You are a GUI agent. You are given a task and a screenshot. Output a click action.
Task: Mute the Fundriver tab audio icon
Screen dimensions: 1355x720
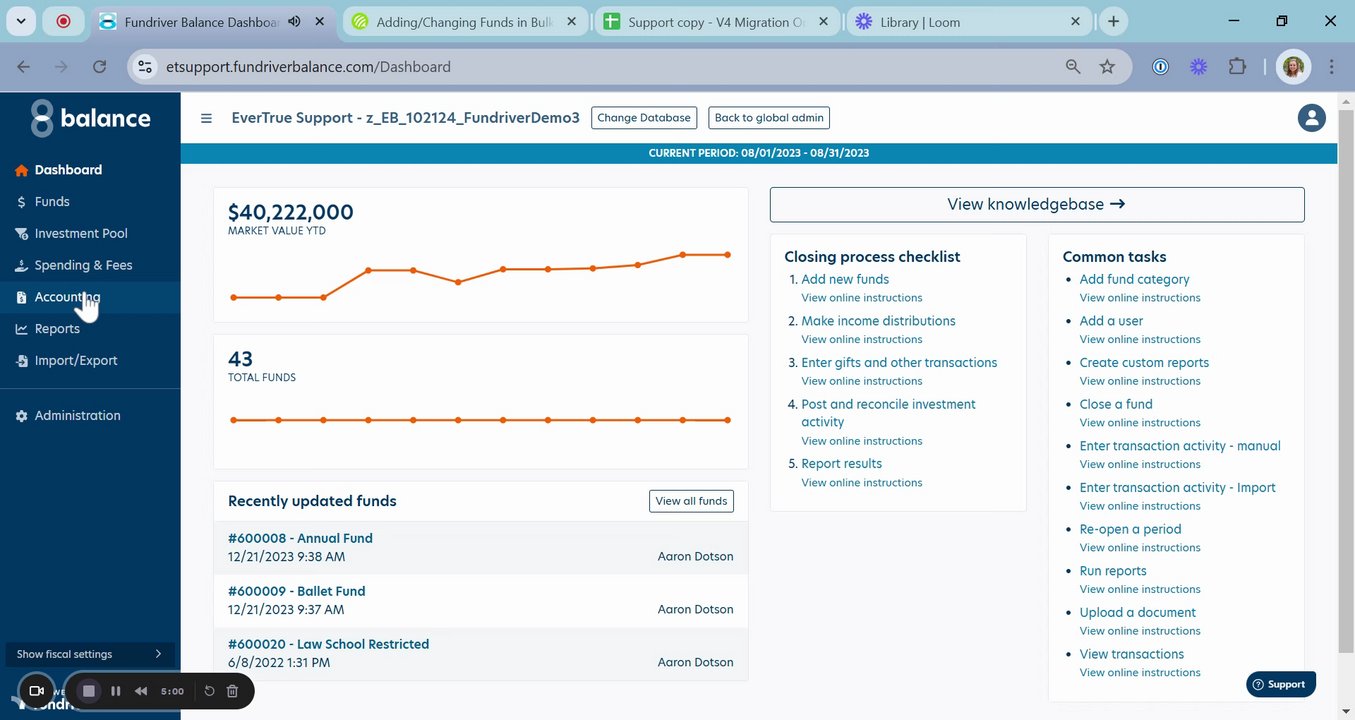[295, 22]
